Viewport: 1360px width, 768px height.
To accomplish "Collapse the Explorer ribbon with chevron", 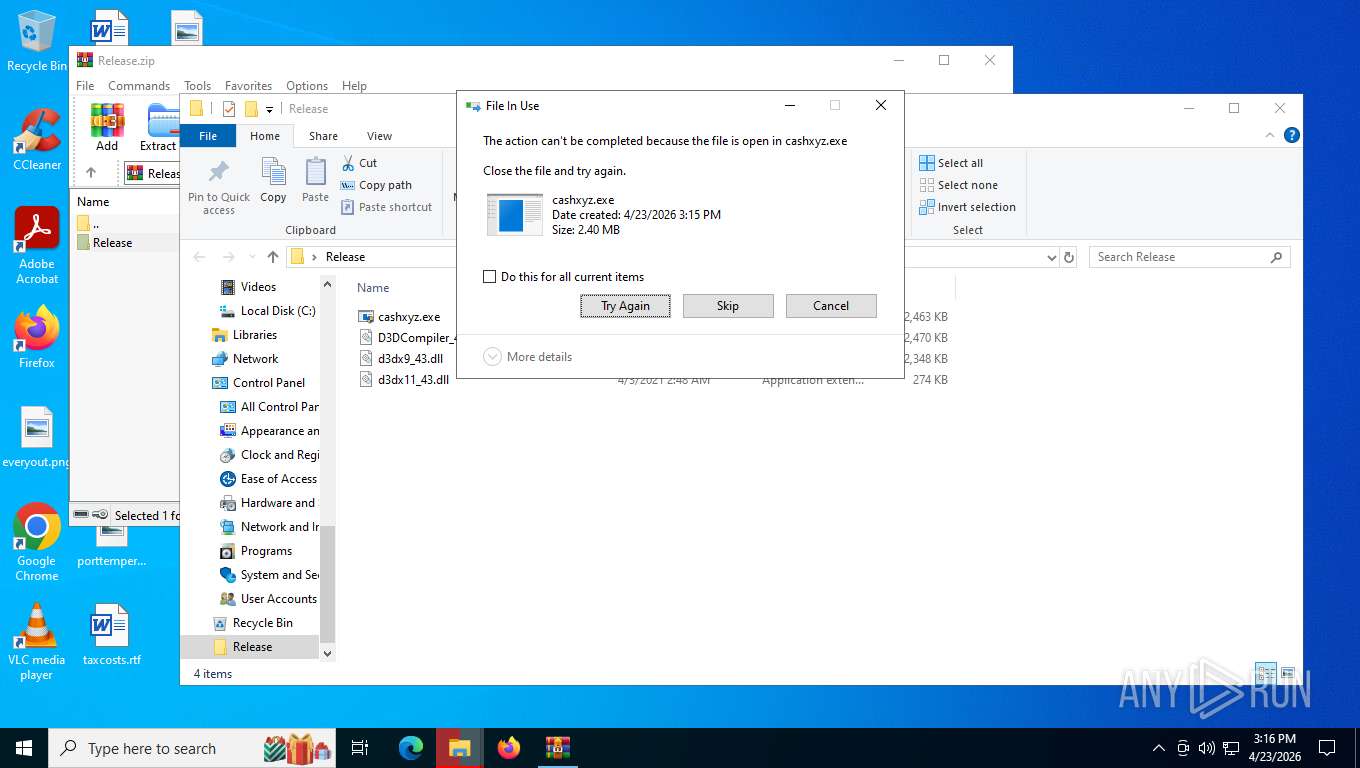I will pos(1271,135).
